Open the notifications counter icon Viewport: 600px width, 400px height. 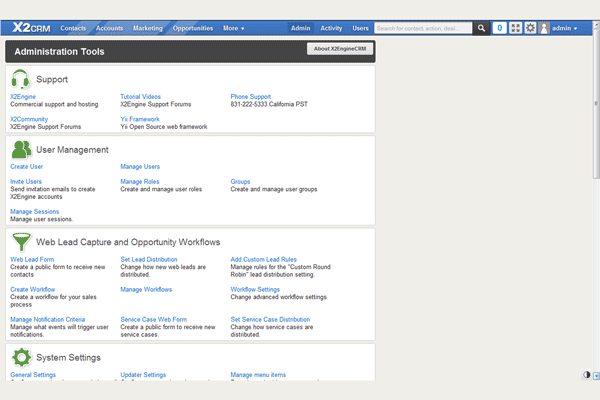pyautogui.click(x=499, y=28)
